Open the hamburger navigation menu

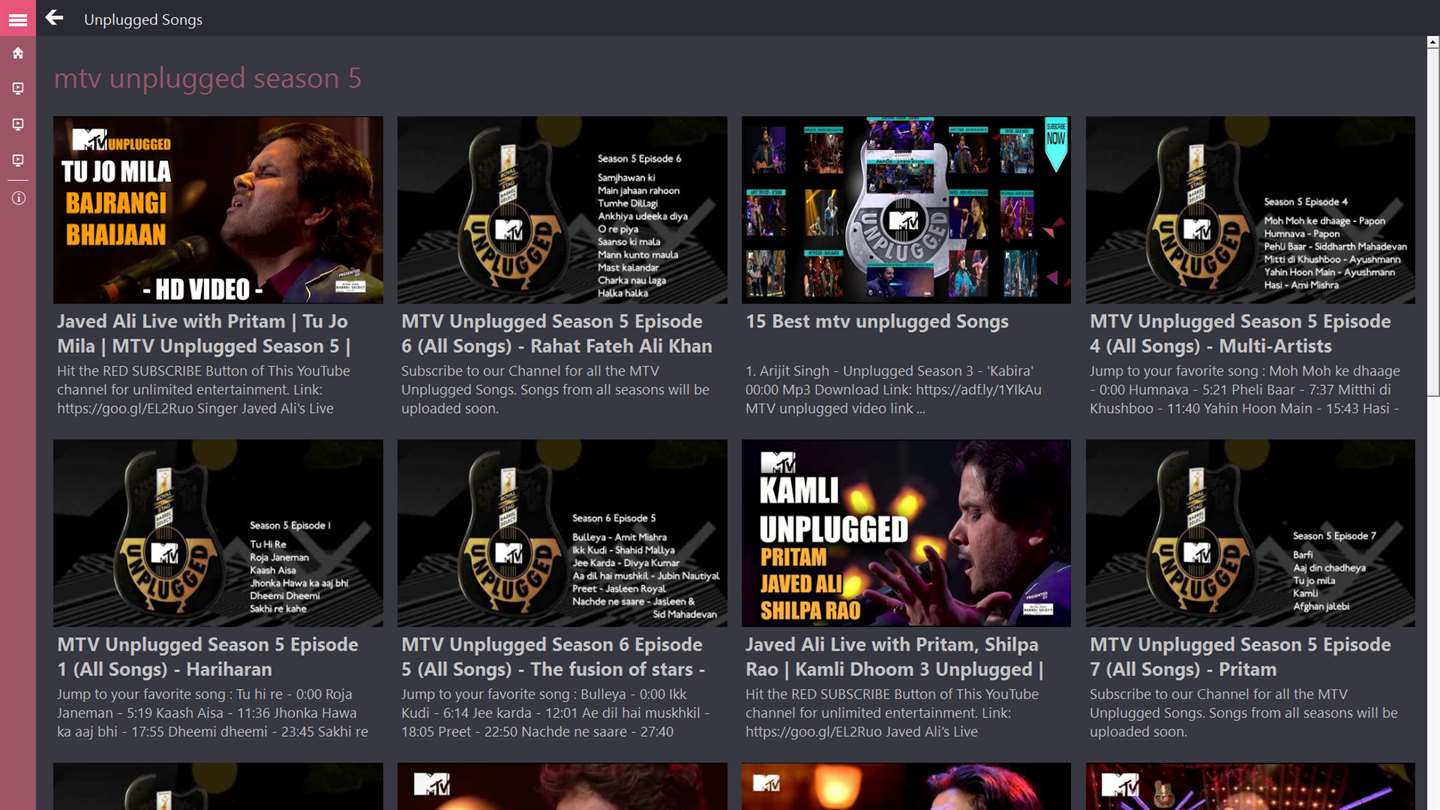point(18,19)
